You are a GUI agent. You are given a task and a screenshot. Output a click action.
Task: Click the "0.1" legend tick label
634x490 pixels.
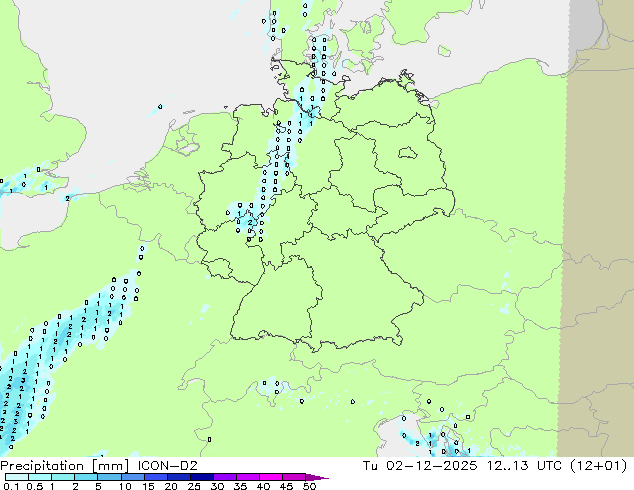11,486
